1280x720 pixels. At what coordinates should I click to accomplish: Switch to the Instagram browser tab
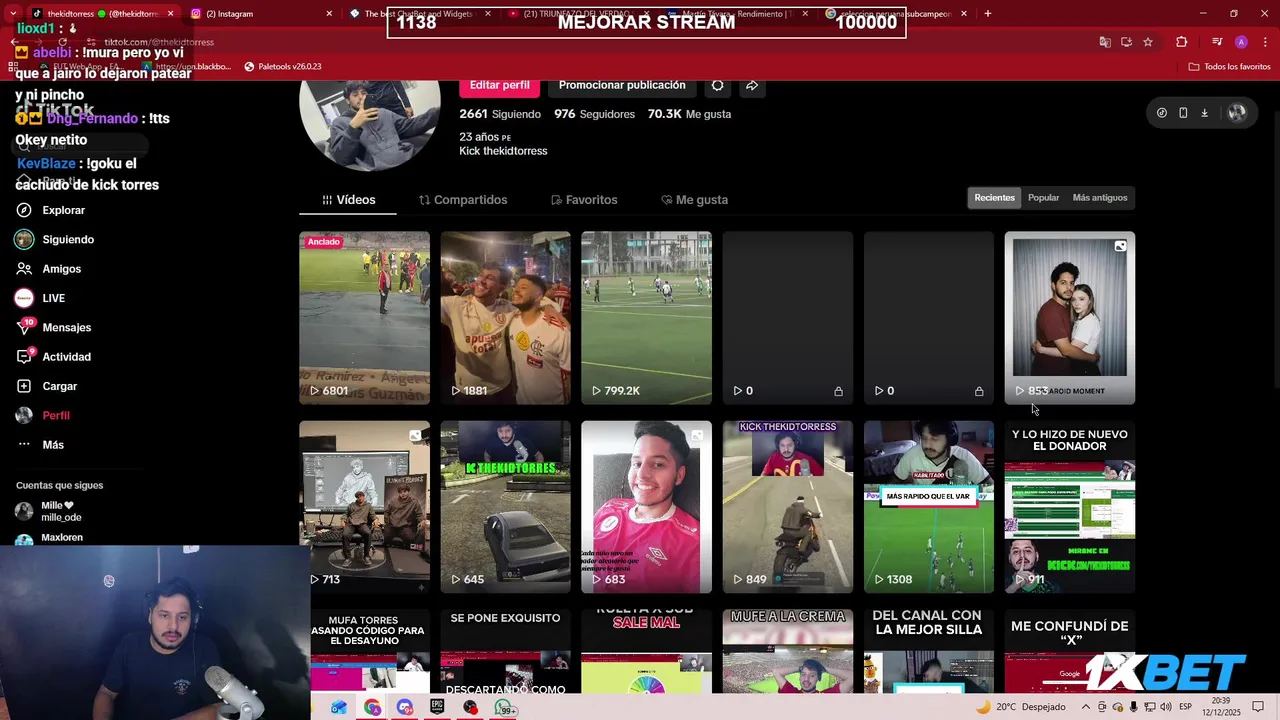(260, 14)
